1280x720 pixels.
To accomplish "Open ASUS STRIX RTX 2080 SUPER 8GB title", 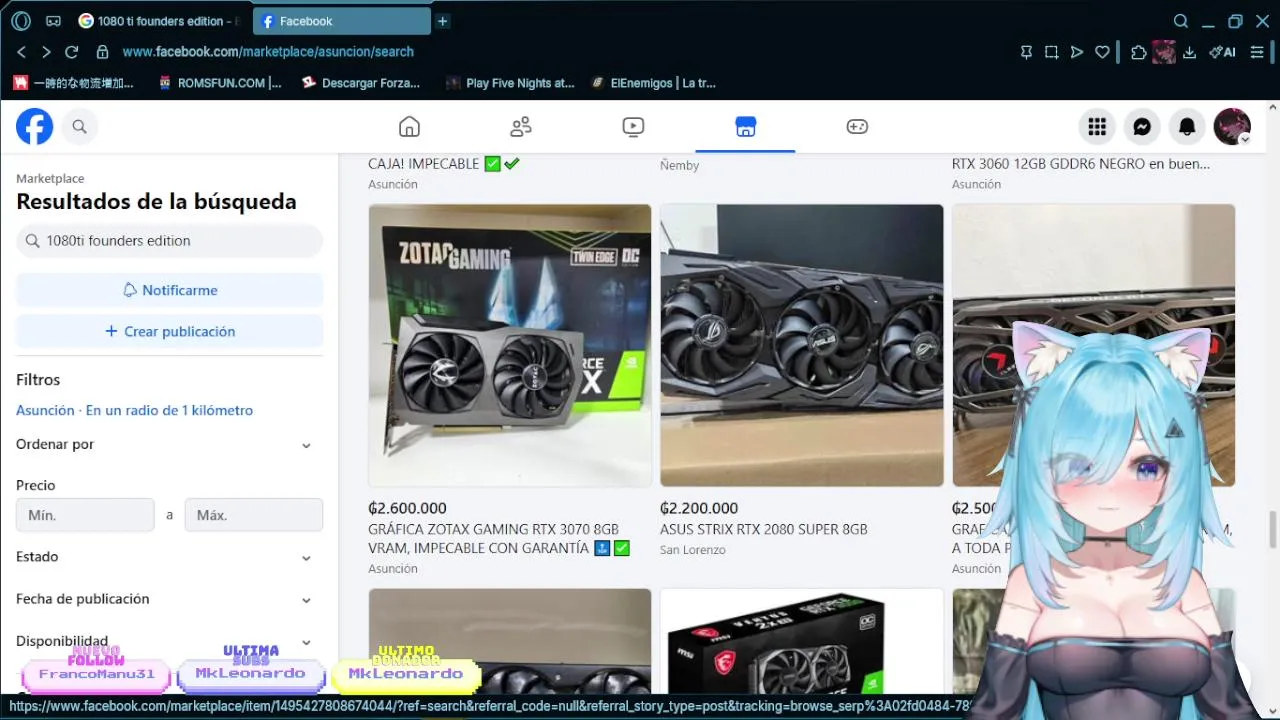I will point(764,529).
